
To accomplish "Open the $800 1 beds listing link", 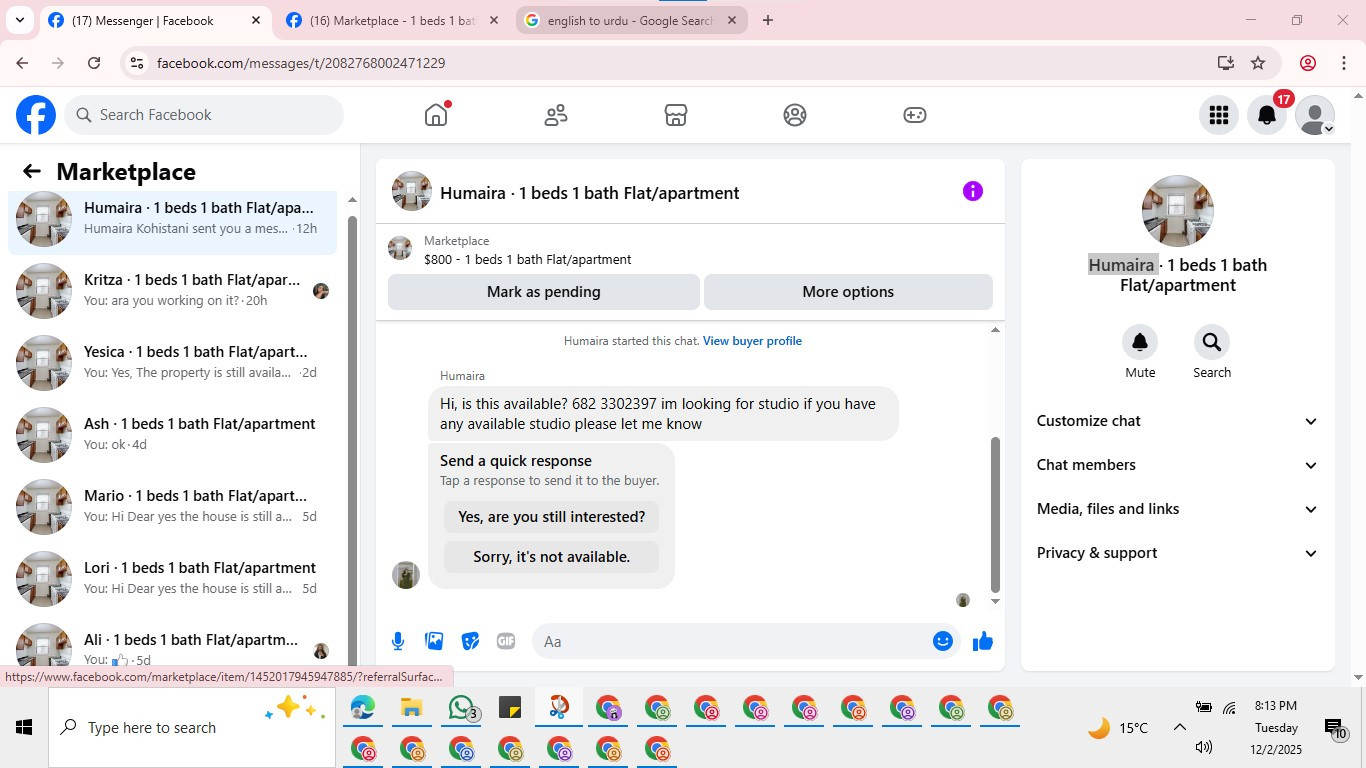I will coord(527,259).
